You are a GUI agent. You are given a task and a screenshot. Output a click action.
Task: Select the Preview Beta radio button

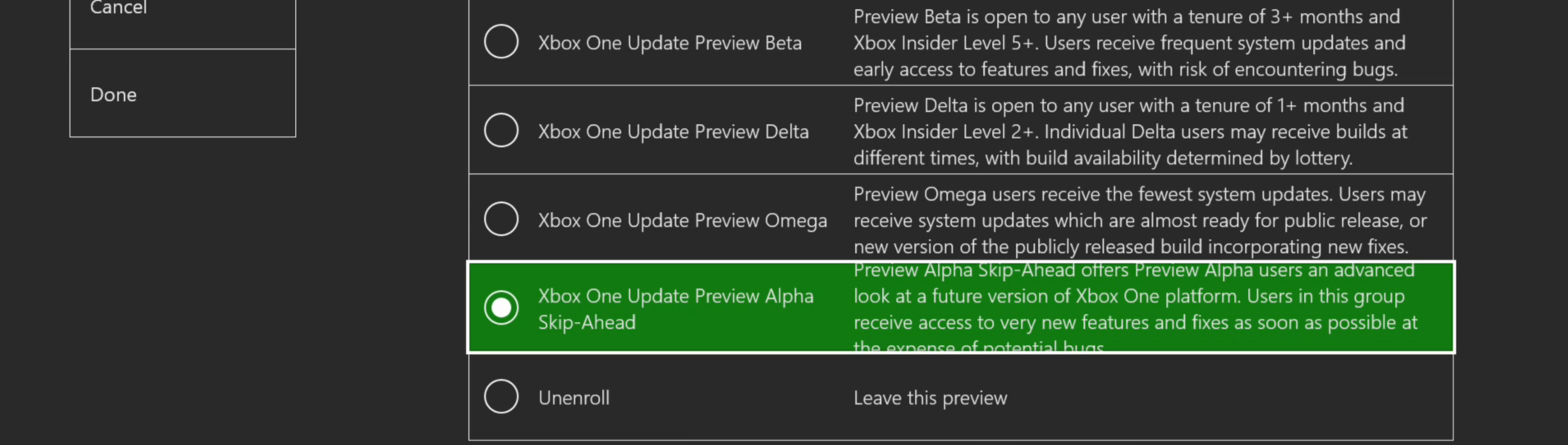pyautogui.click(x=501, y=42)
